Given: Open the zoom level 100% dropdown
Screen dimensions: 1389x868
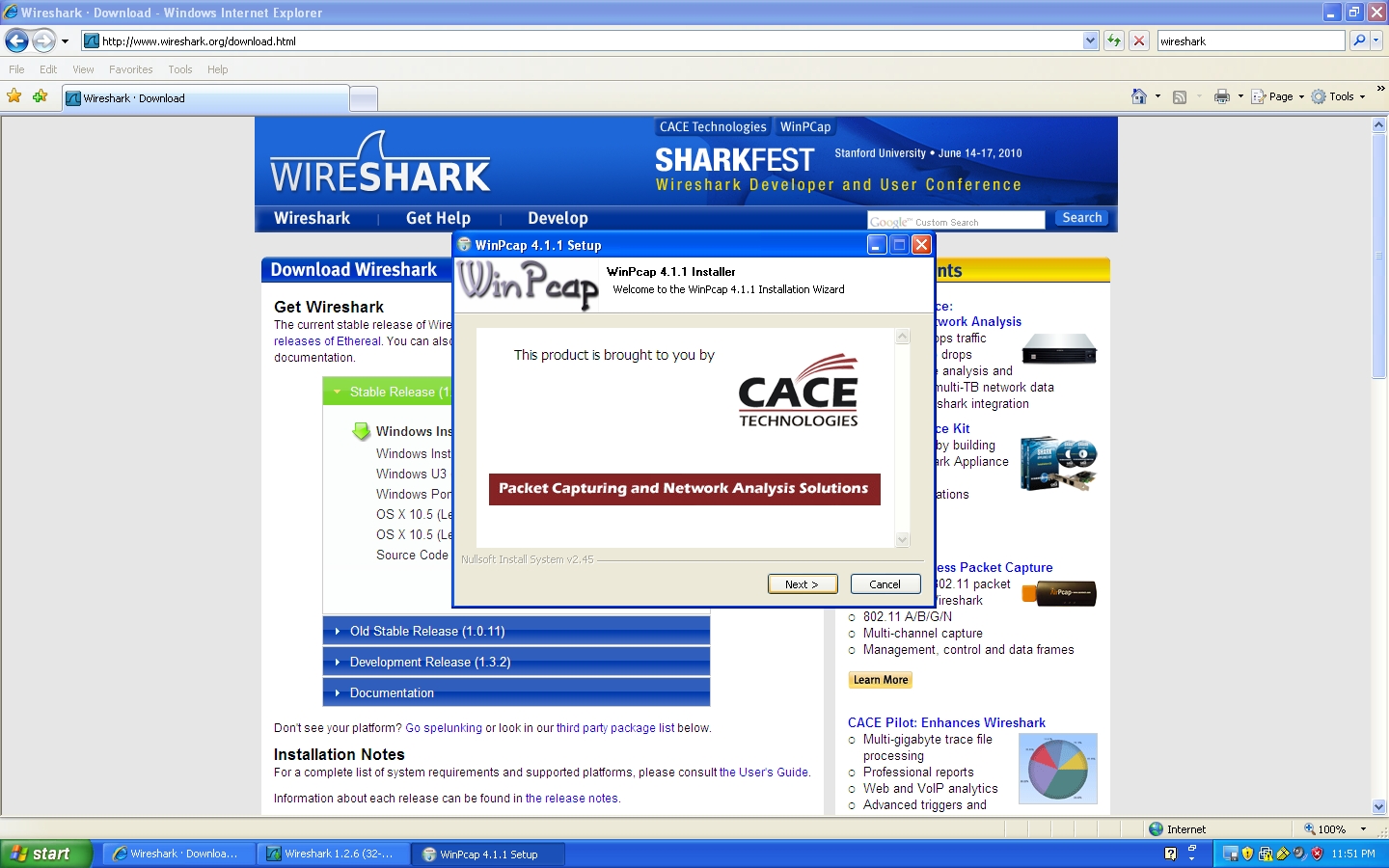Looking at the screenshot, I should 1363,829.
